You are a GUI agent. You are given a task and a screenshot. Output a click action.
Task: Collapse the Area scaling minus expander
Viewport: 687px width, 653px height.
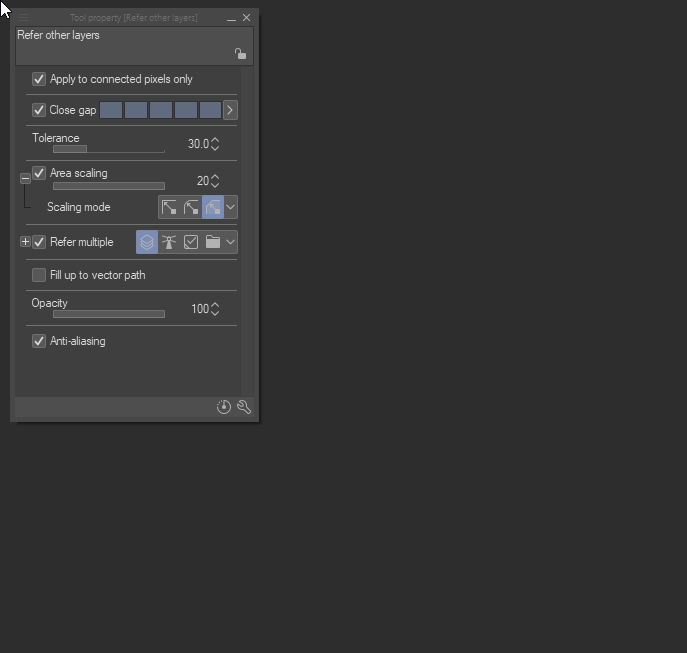click(25, 178)
